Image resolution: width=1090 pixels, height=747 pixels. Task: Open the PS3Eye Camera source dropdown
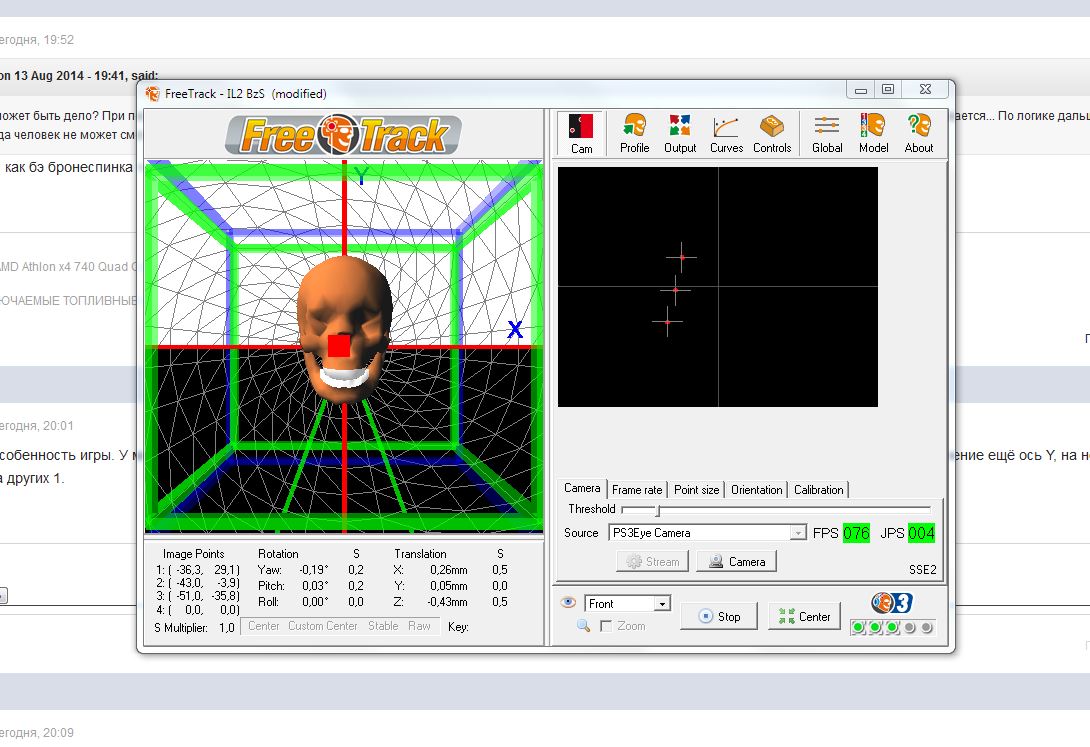[798, 533]
